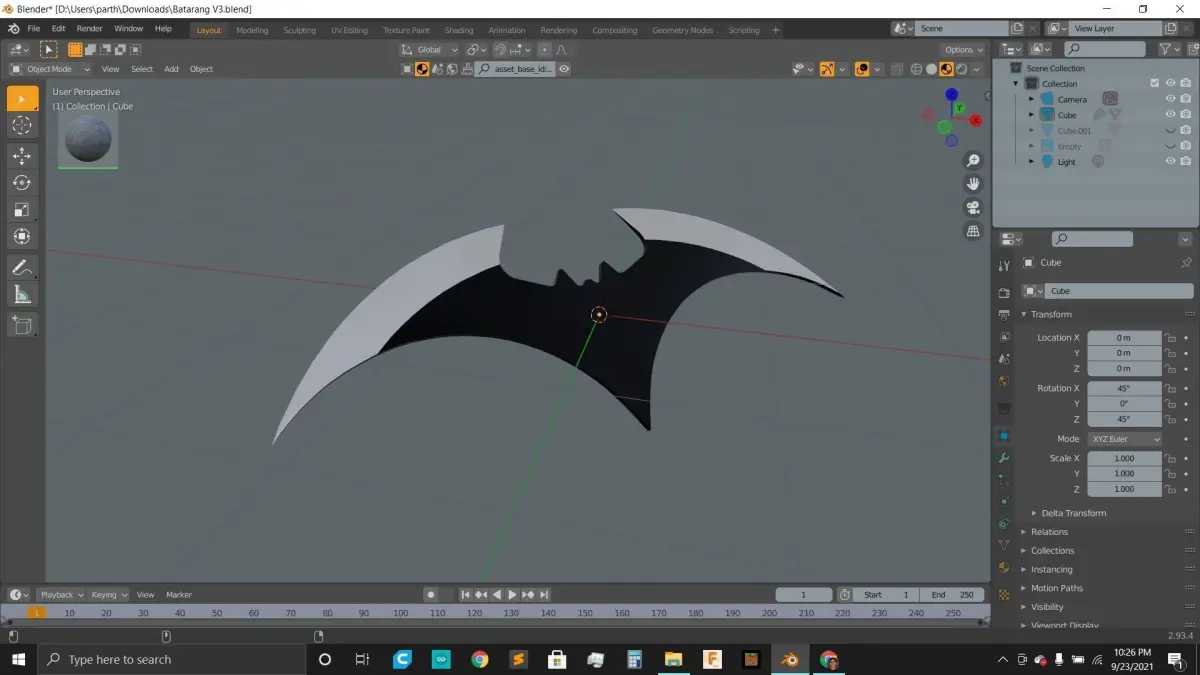Select the Measure tool

[22, 294]
